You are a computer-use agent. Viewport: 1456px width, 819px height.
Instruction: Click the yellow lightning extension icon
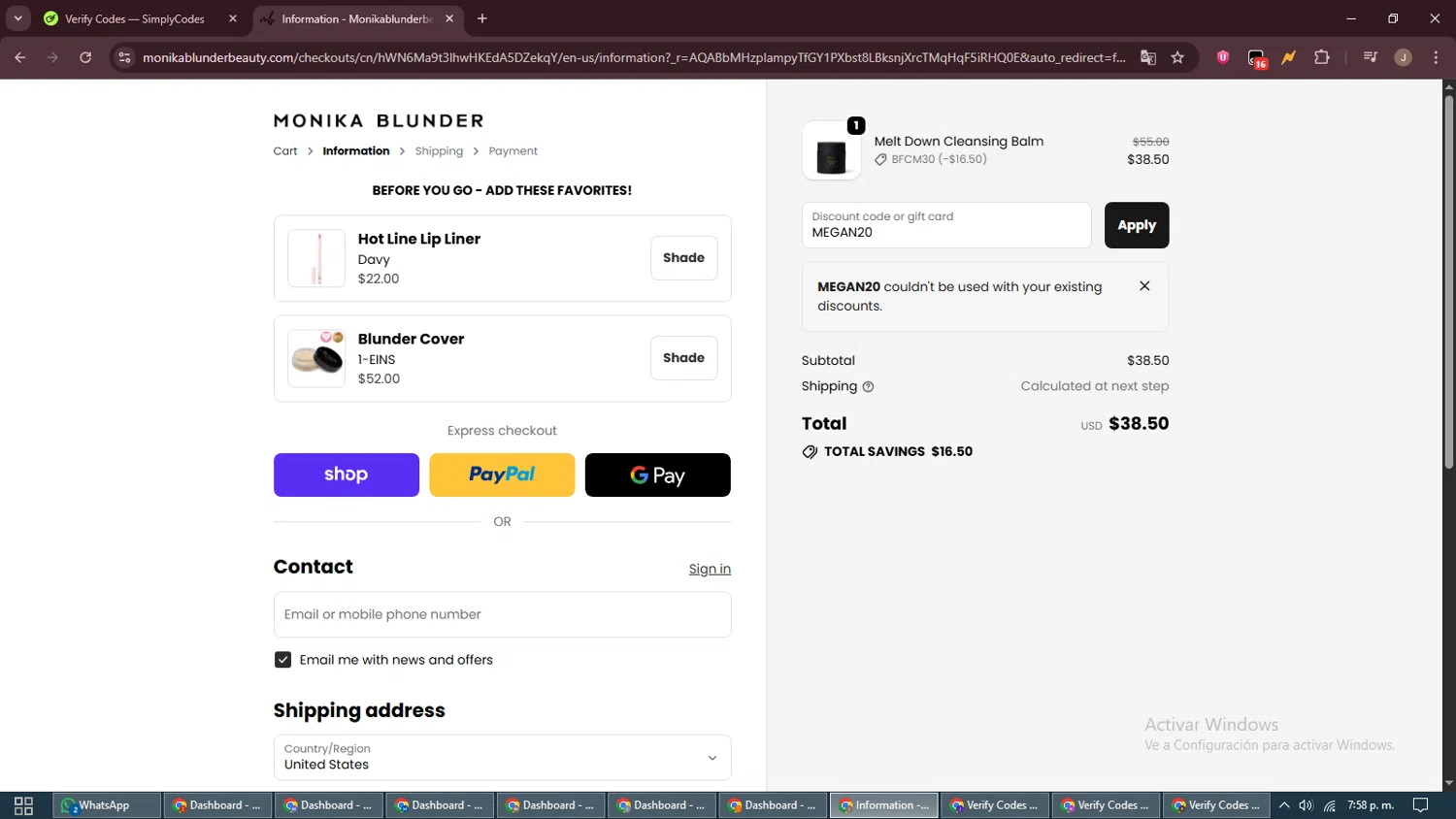coord(1289,57)
